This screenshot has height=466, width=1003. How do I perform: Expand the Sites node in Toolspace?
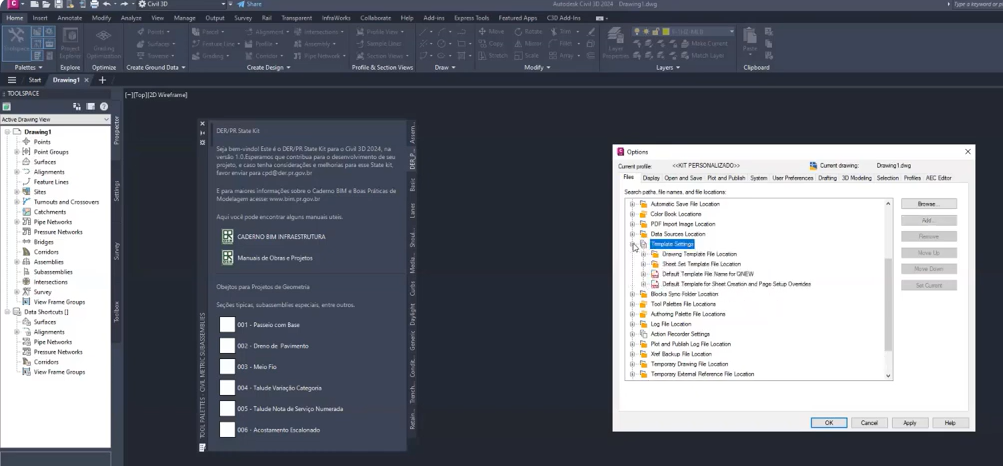pyautogui.click(x=17, y=192)
